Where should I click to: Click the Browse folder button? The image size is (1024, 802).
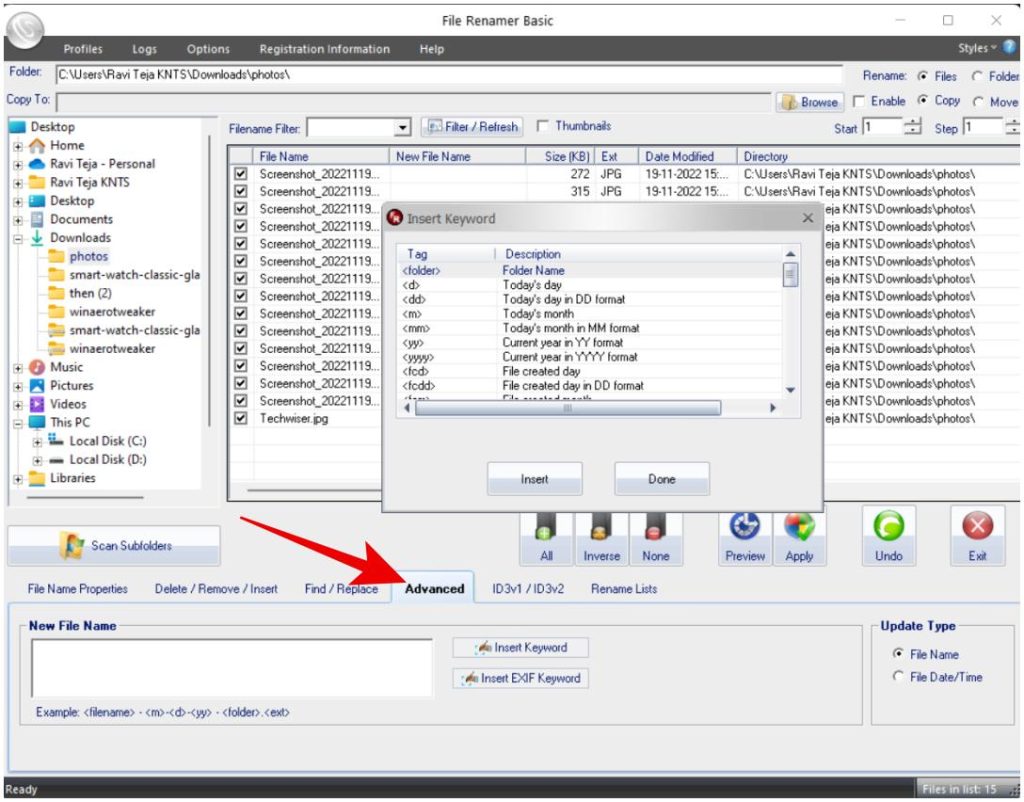pos(810,102)
